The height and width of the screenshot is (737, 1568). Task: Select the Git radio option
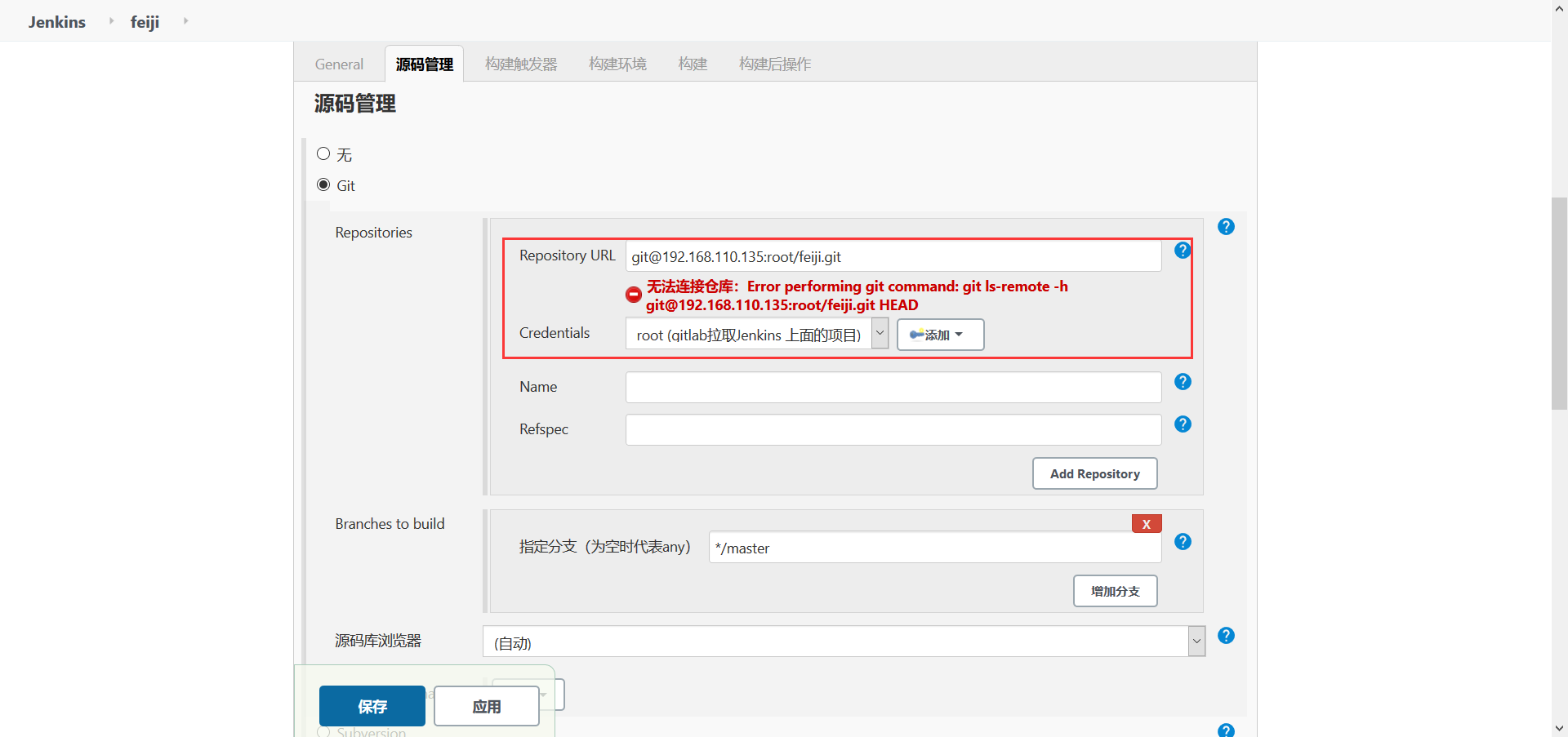(323, 184)
